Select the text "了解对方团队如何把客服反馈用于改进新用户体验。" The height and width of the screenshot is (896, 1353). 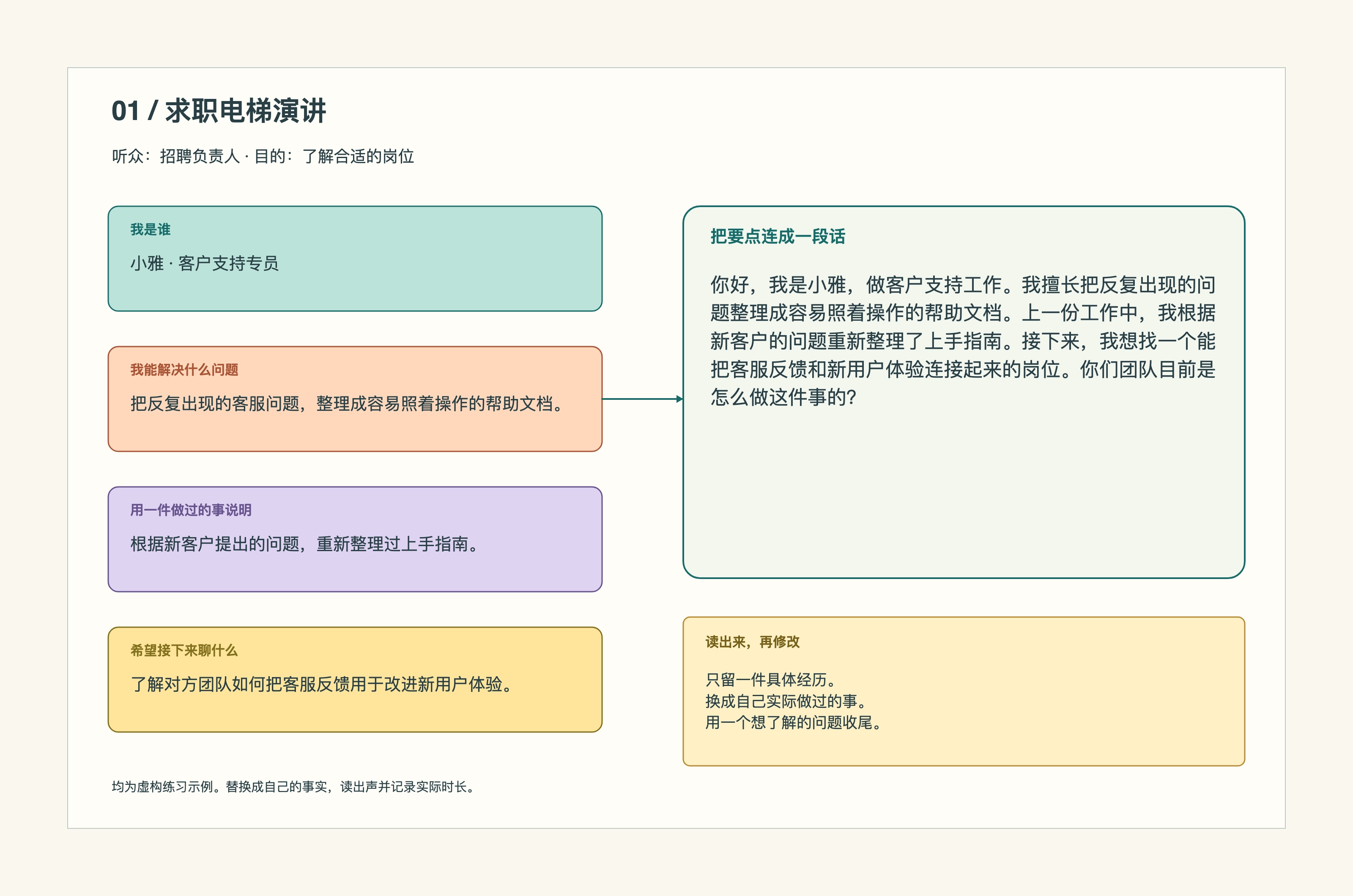(x=321, y=684)
